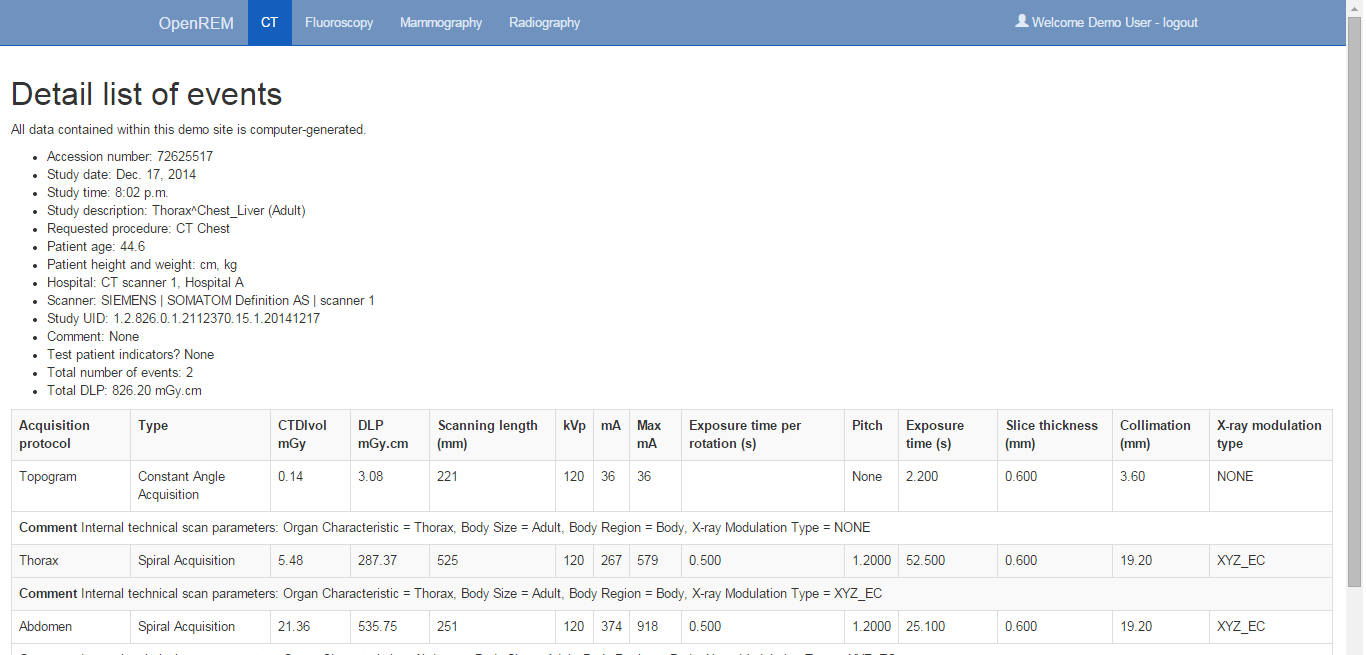The height and width of the screenshot is (655, 1366).
Task: Select the Abdomen row protocol cell
Action: click(x=45, y=627)
